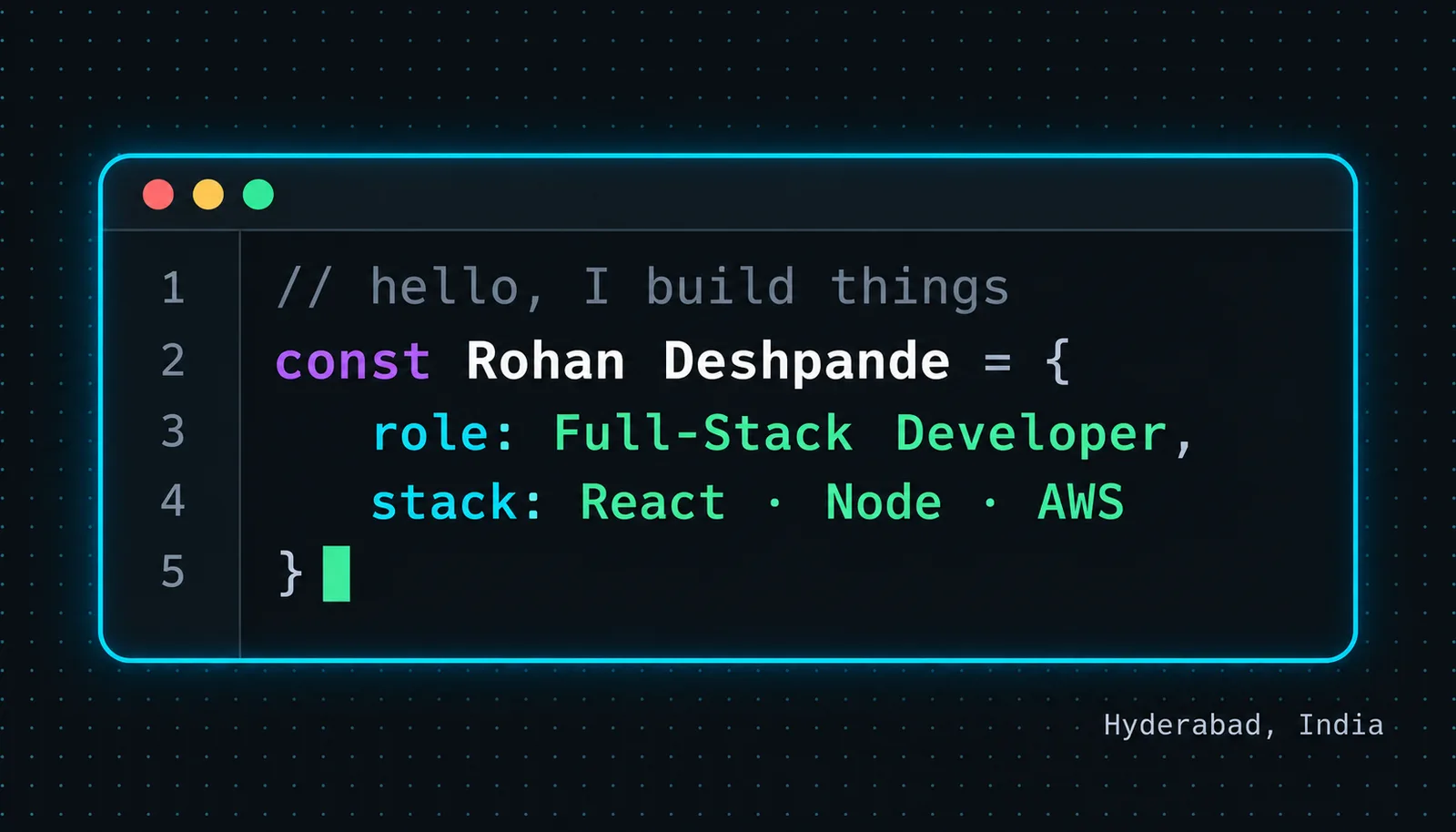Select line number 3 in the gutter
The image size is (1456, 832).
[173, 431]
